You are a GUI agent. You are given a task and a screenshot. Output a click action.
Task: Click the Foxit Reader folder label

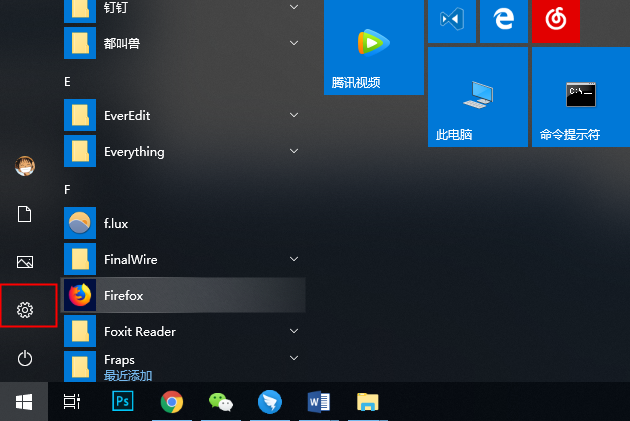[140, 331]
